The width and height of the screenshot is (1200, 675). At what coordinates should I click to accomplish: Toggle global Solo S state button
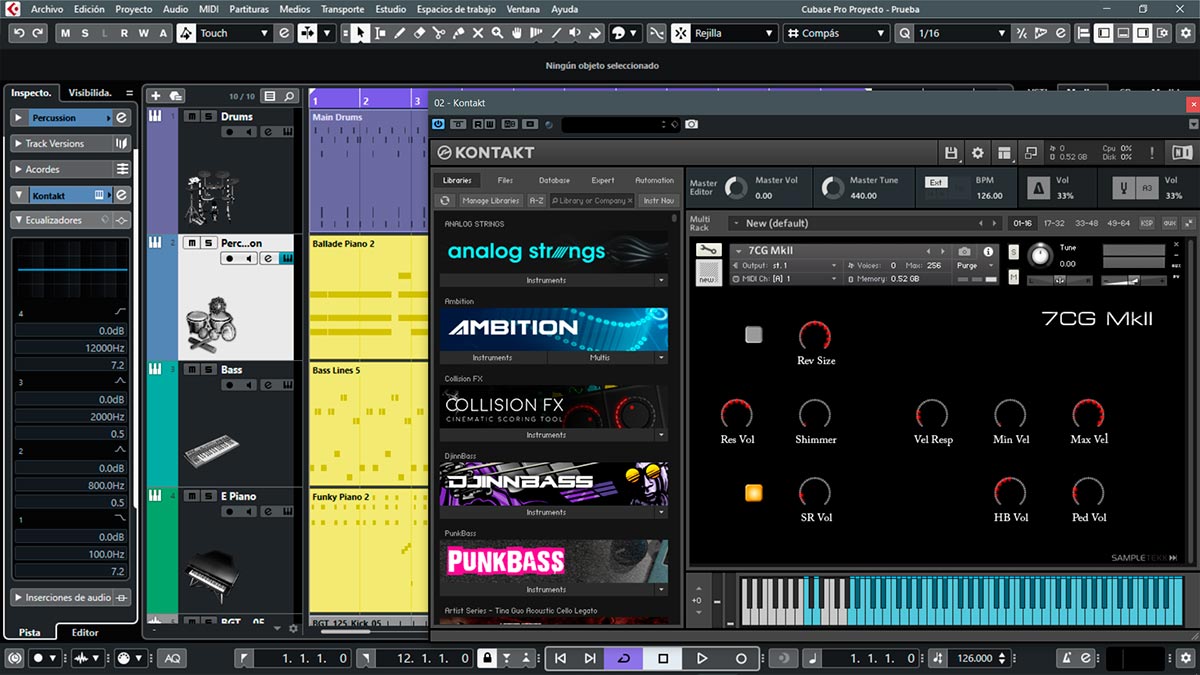pyautogui.click(x=87, y=33)
